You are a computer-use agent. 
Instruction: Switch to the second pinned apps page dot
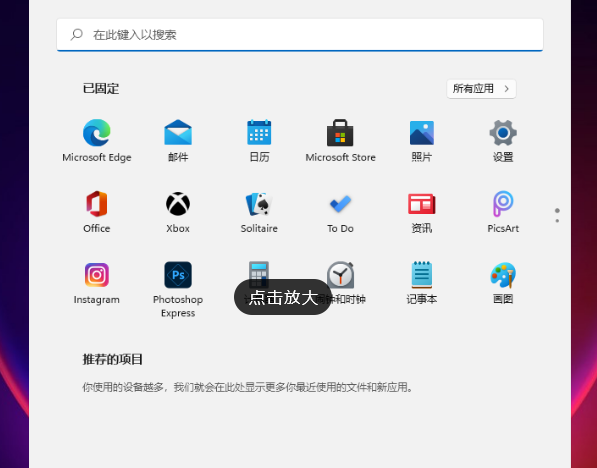coord(557,221)
